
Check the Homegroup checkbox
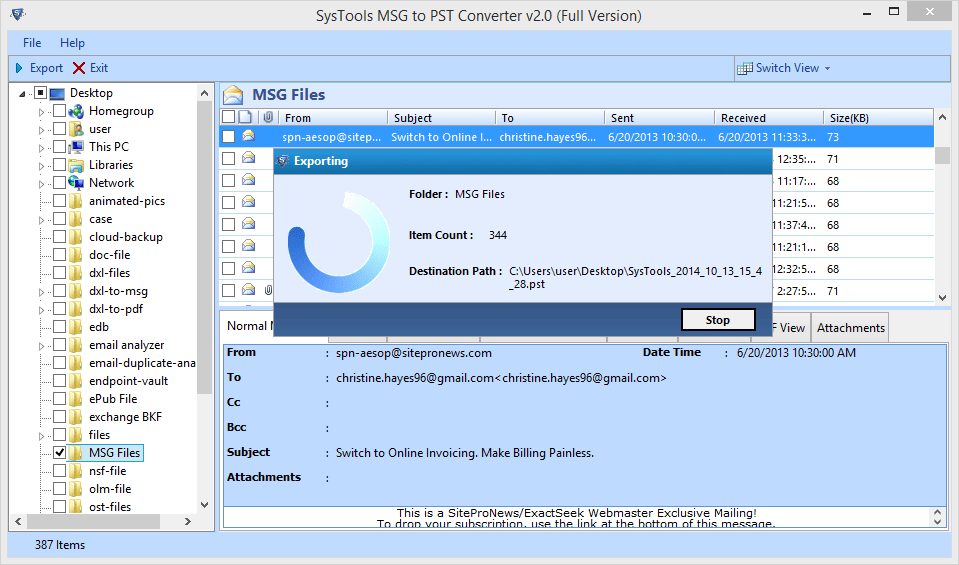(x=59, y=111)
